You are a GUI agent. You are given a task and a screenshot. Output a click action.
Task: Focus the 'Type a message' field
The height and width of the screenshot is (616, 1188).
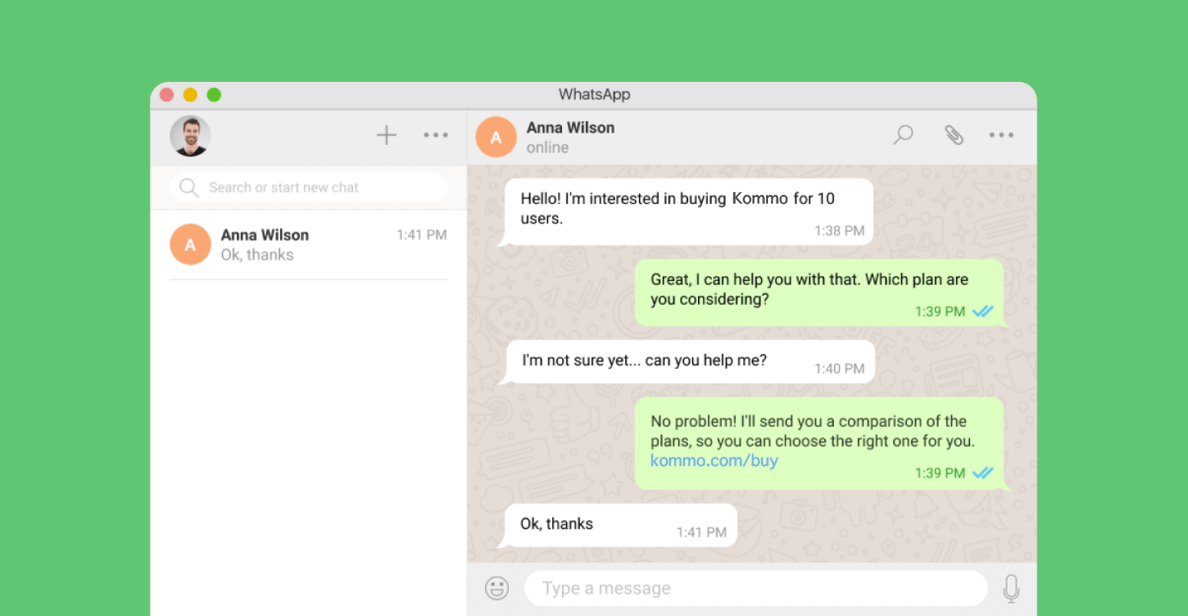point(756,588)
